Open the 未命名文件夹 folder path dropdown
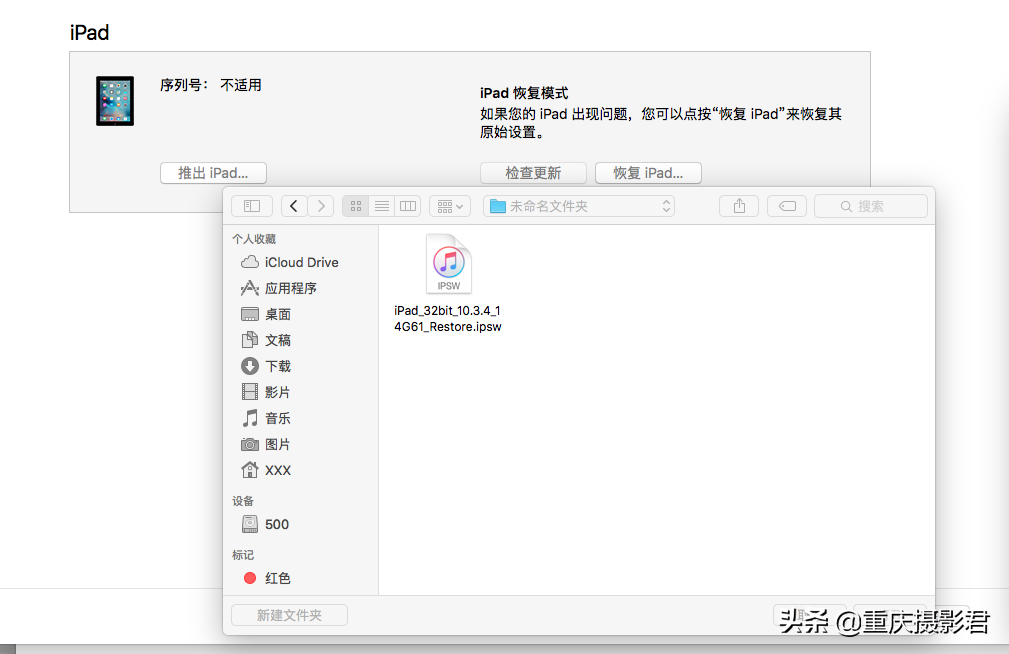The height and width of the screenshot is (654, 1009). coord(579,206)
